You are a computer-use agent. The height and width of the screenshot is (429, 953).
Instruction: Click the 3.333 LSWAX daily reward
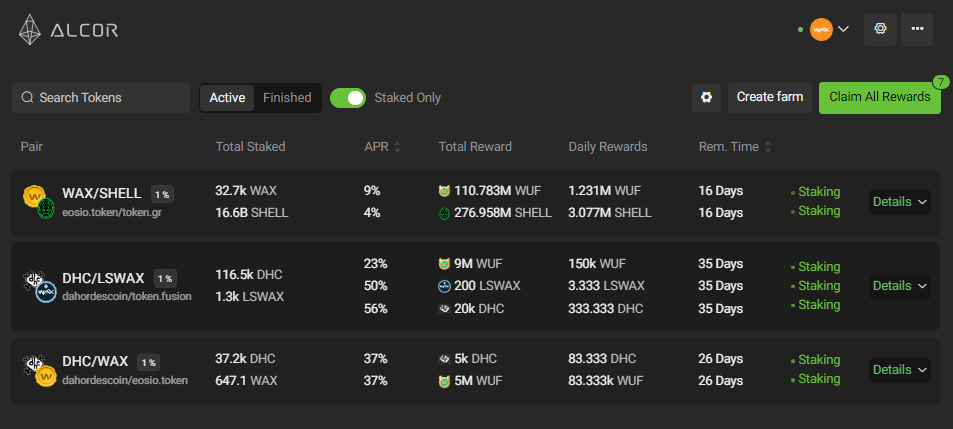point(607,286)
